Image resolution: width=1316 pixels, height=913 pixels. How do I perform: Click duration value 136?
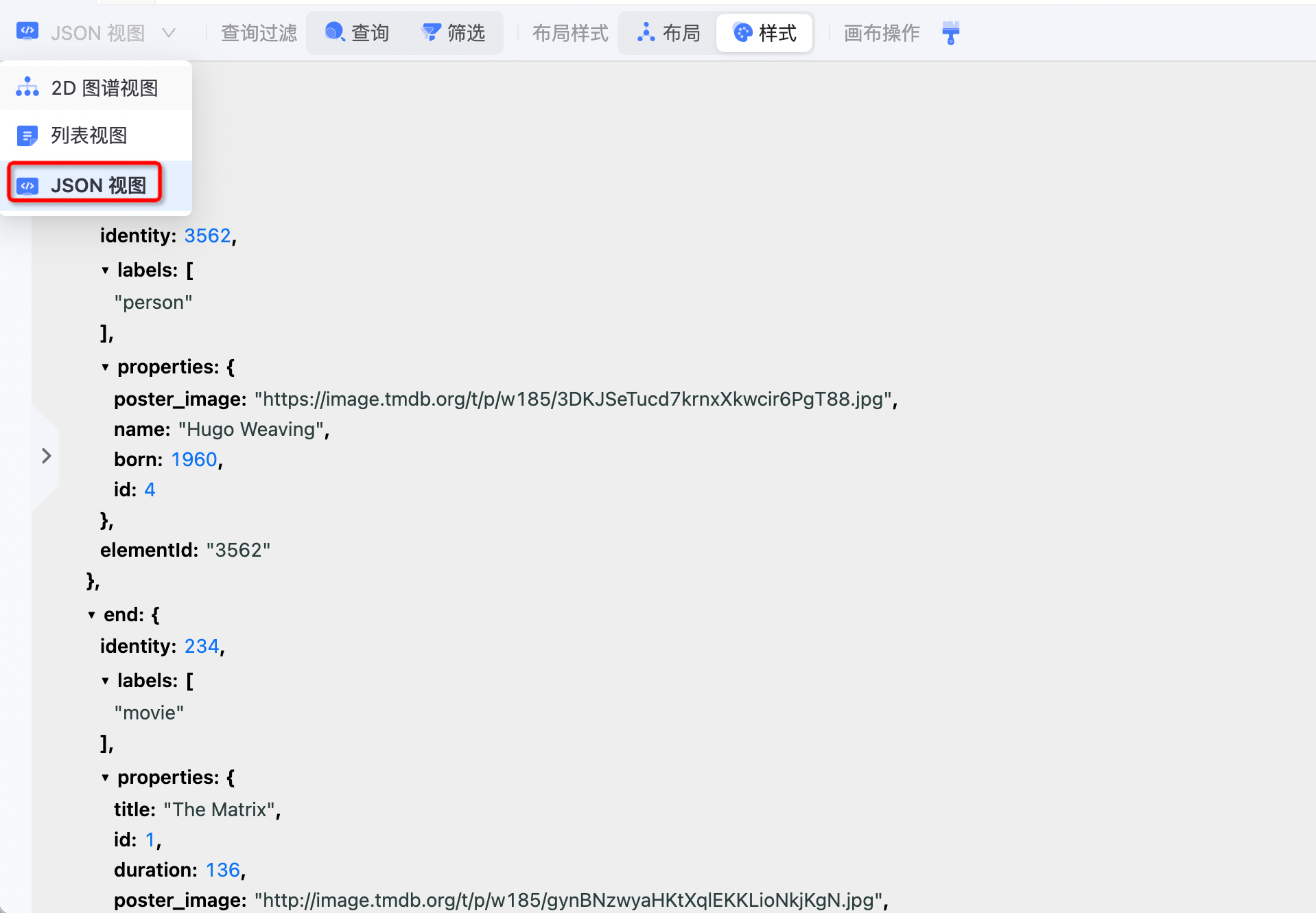point(223,870)
